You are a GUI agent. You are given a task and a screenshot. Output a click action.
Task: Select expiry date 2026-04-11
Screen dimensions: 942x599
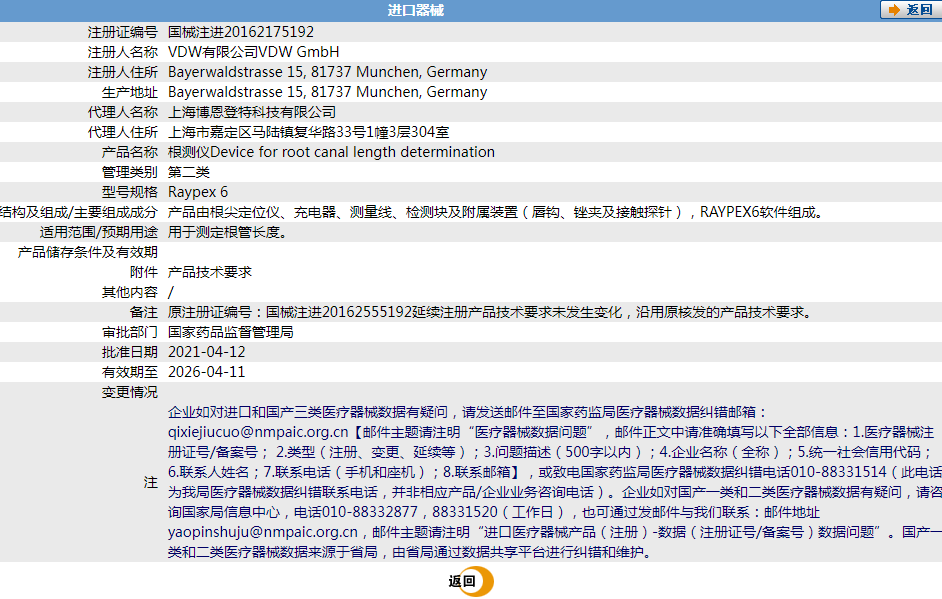(x=207, y=372)
